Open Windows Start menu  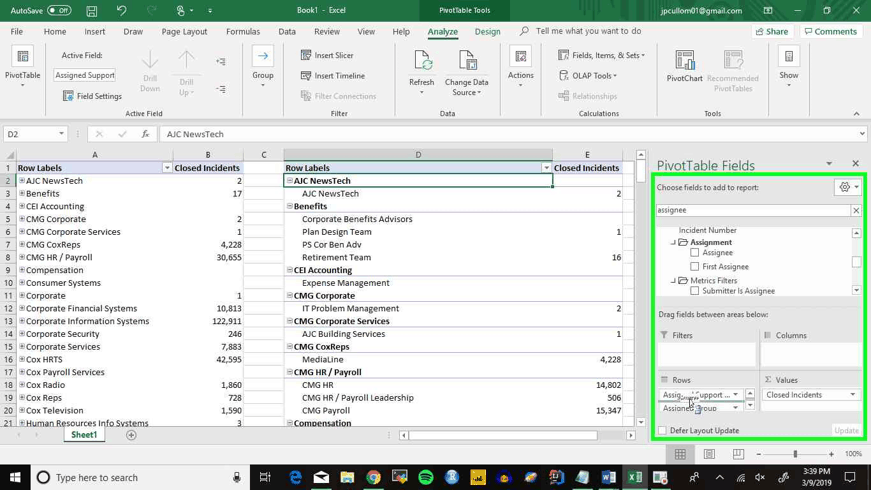coord(15,477)
